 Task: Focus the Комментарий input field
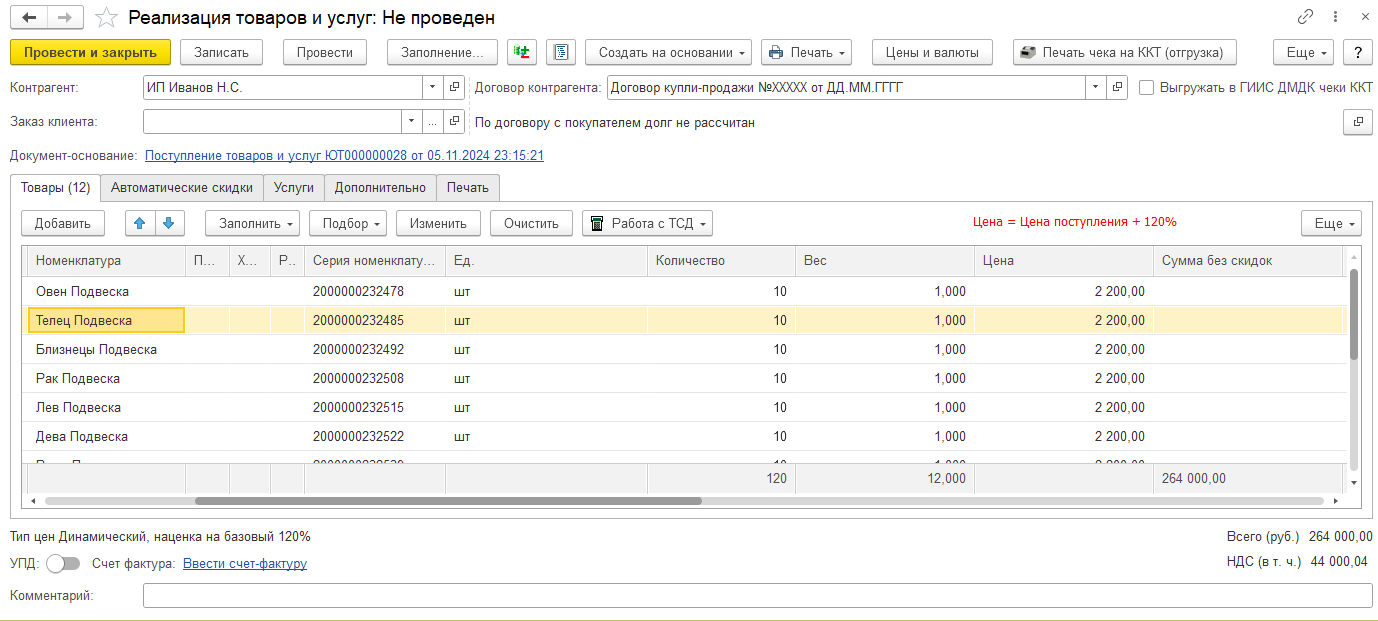point(757,596)
